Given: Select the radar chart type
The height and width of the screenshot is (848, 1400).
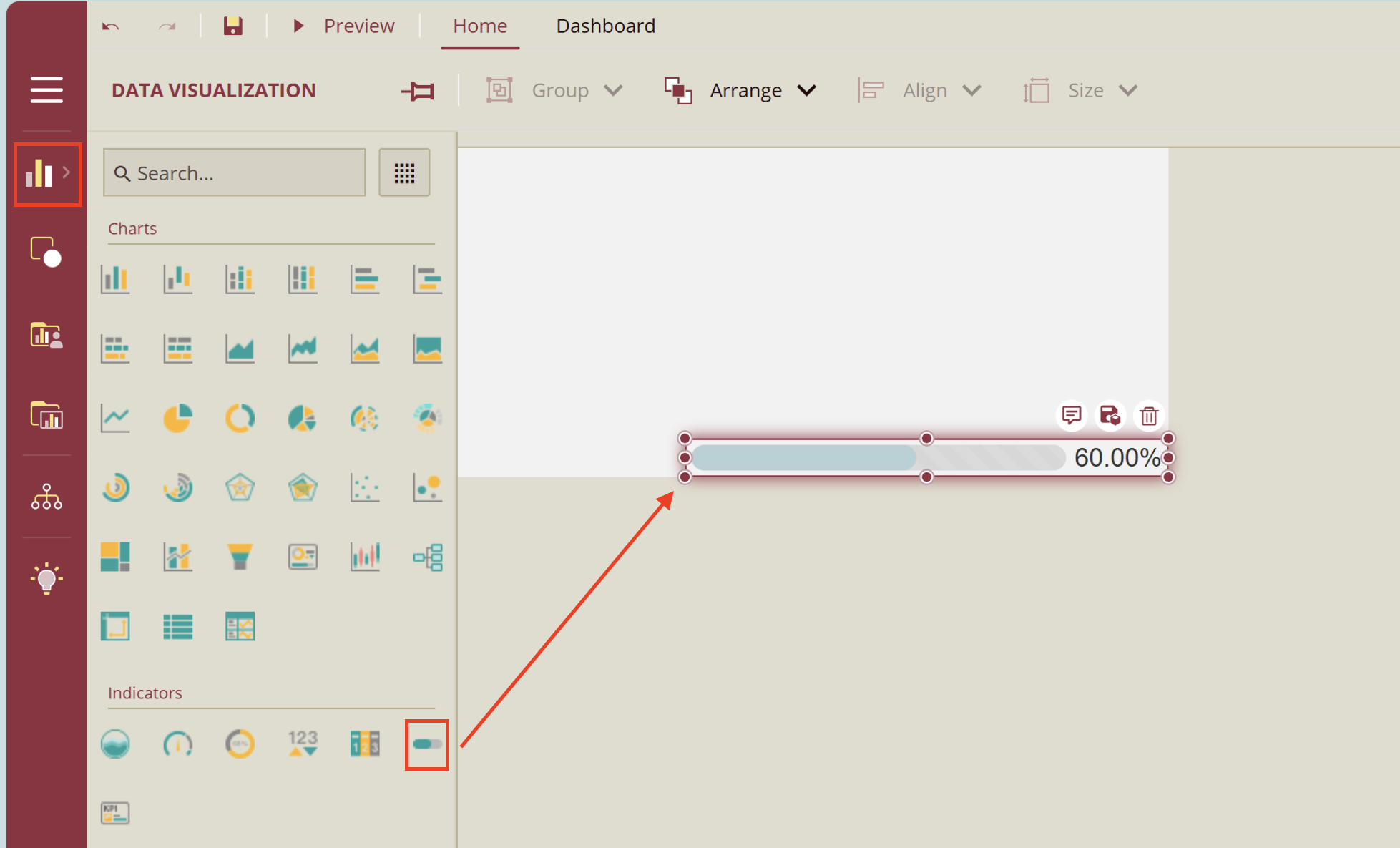Looking at the screenshot, I should tap(240, 487).
